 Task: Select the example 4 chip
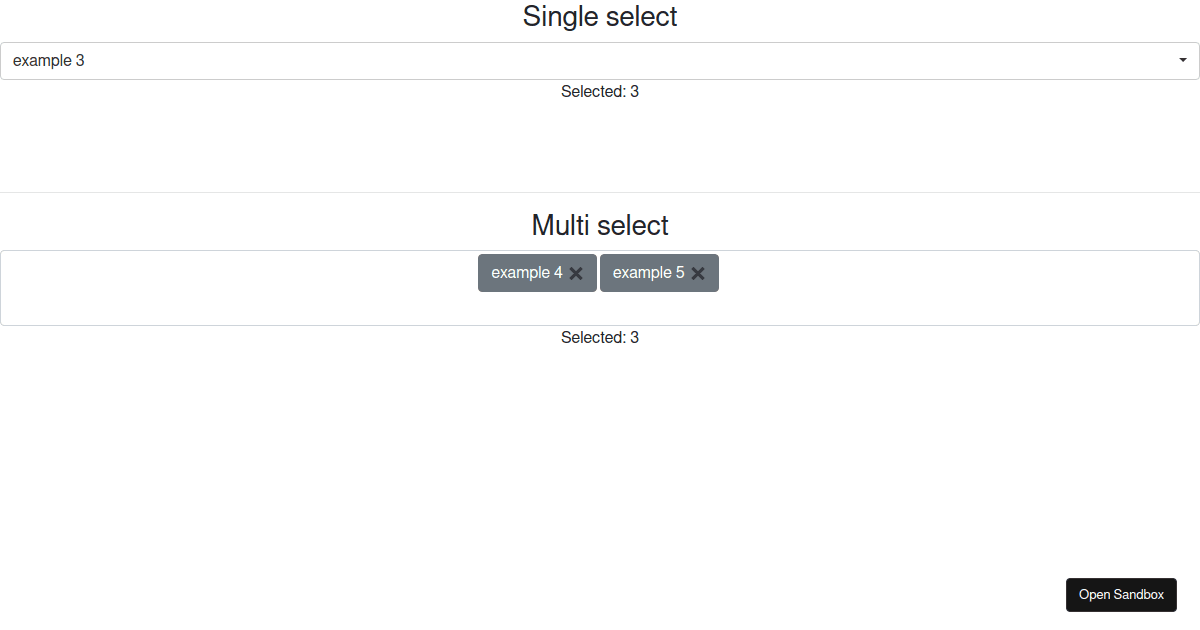pos(527,273)
